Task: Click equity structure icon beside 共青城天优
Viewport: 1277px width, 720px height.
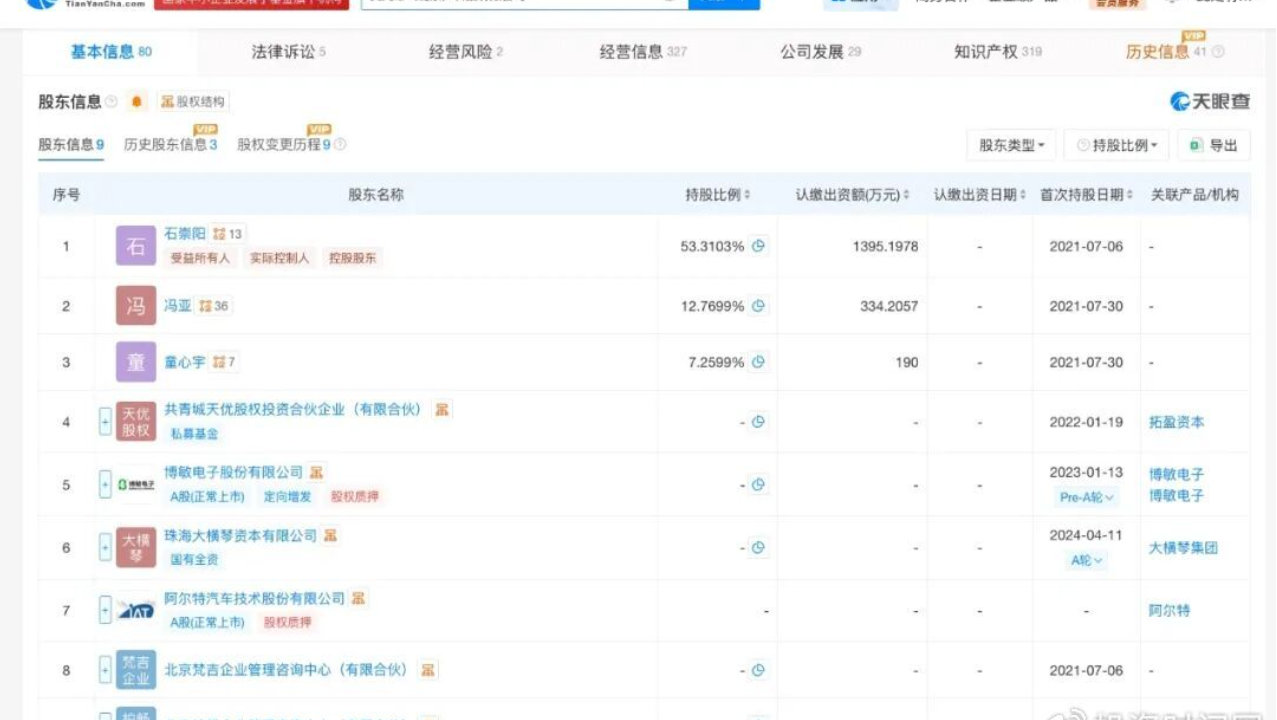Action: 441,410
